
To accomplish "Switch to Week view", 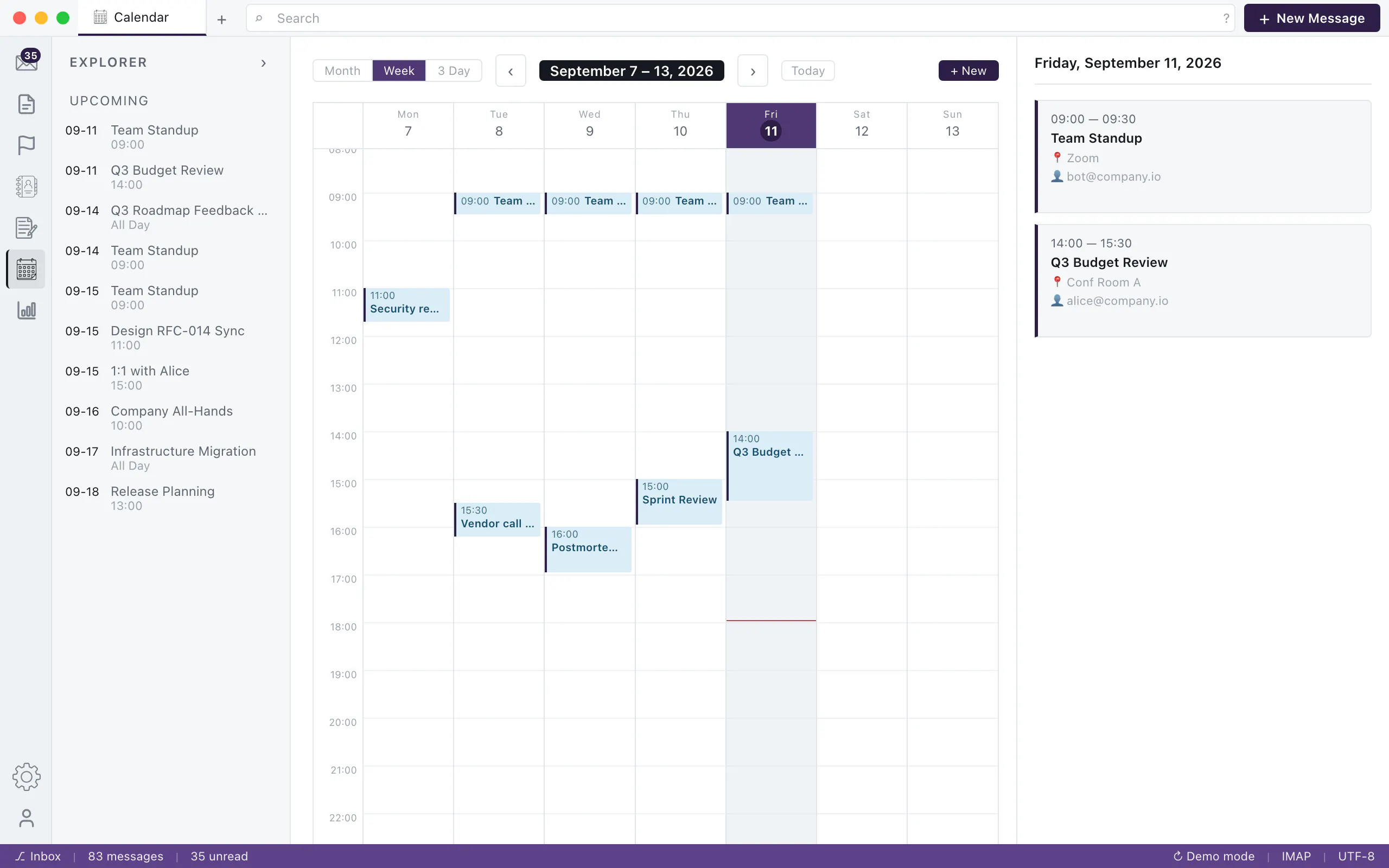I will coord(399,71).
